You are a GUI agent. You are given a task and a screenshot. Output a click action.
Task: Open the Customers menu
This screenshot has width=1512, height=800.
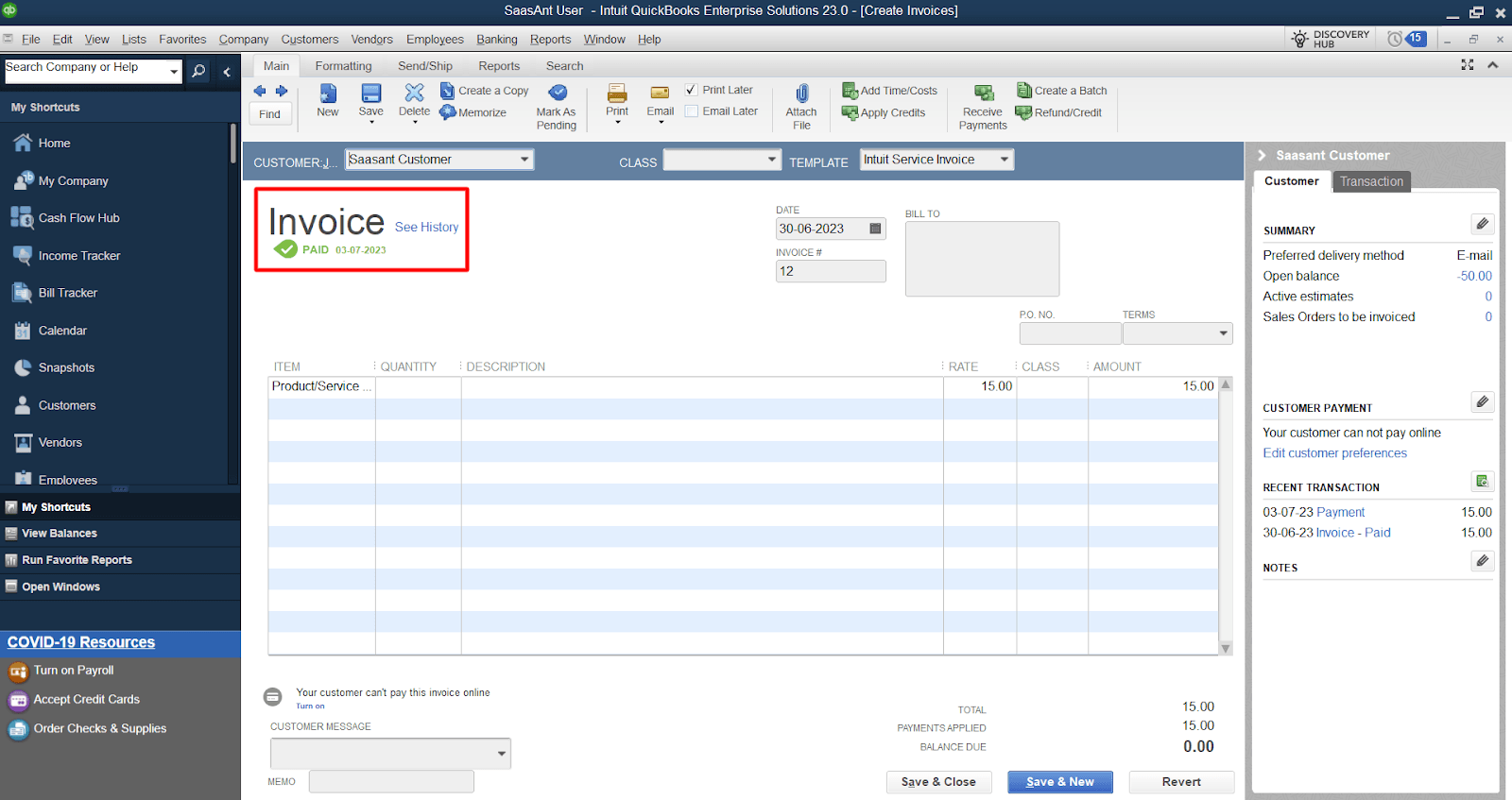click(309, 40)
